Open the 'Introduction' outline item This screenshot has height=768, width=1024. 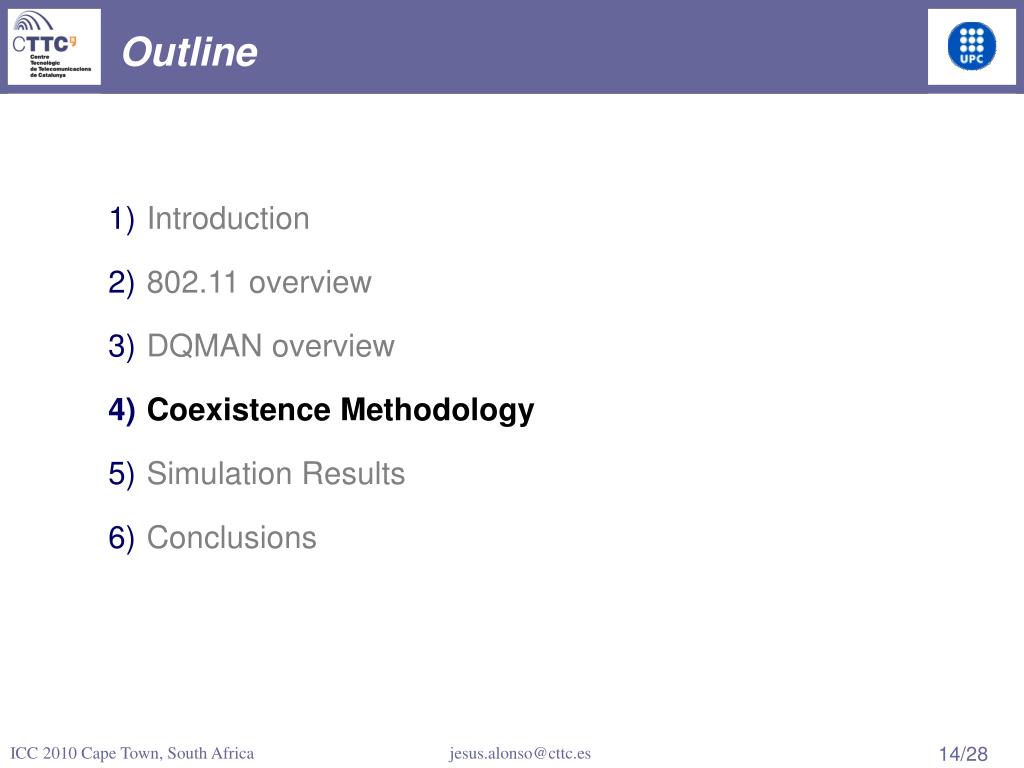coord(228,218)
